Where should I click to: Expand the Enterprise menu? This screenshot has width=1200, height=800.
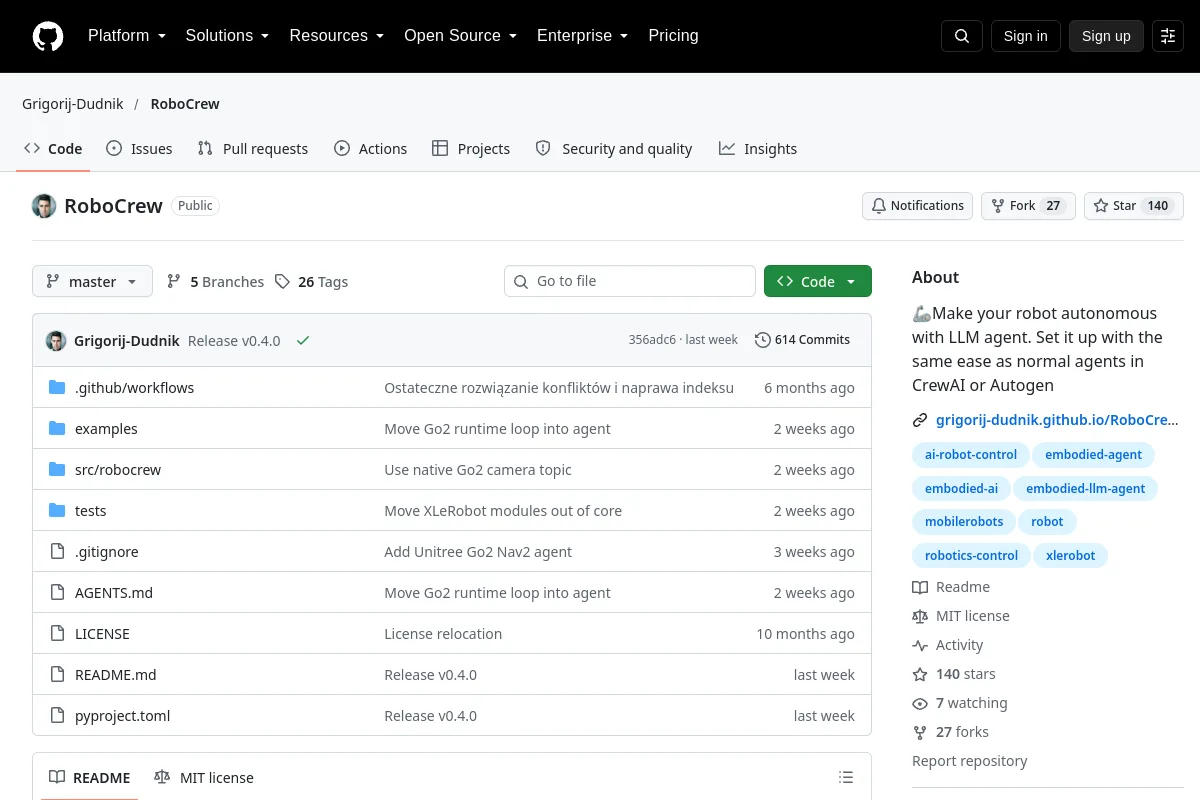coord(583,36)
